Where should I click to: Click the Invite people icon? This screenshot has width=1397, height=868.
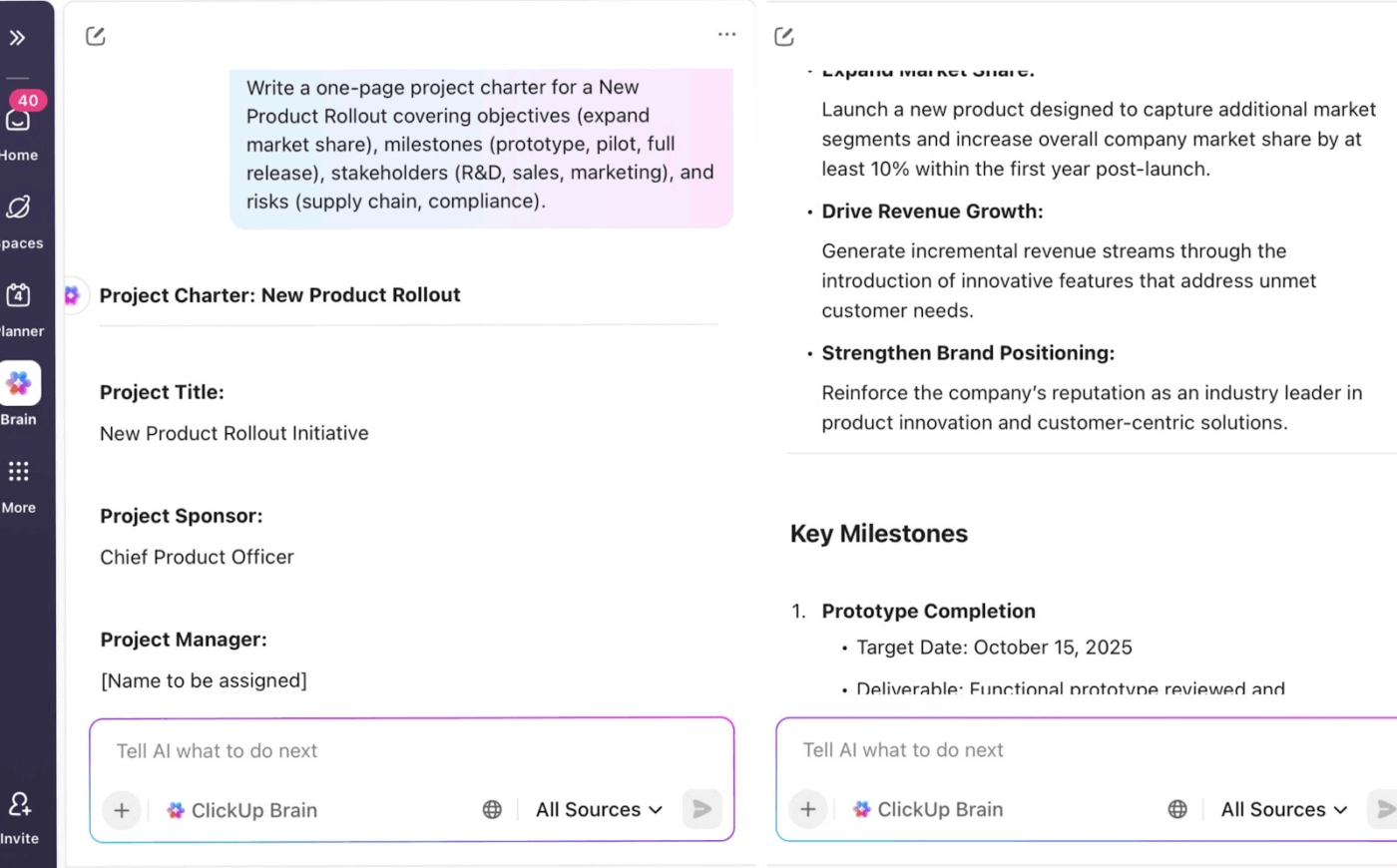pos(19,804)
